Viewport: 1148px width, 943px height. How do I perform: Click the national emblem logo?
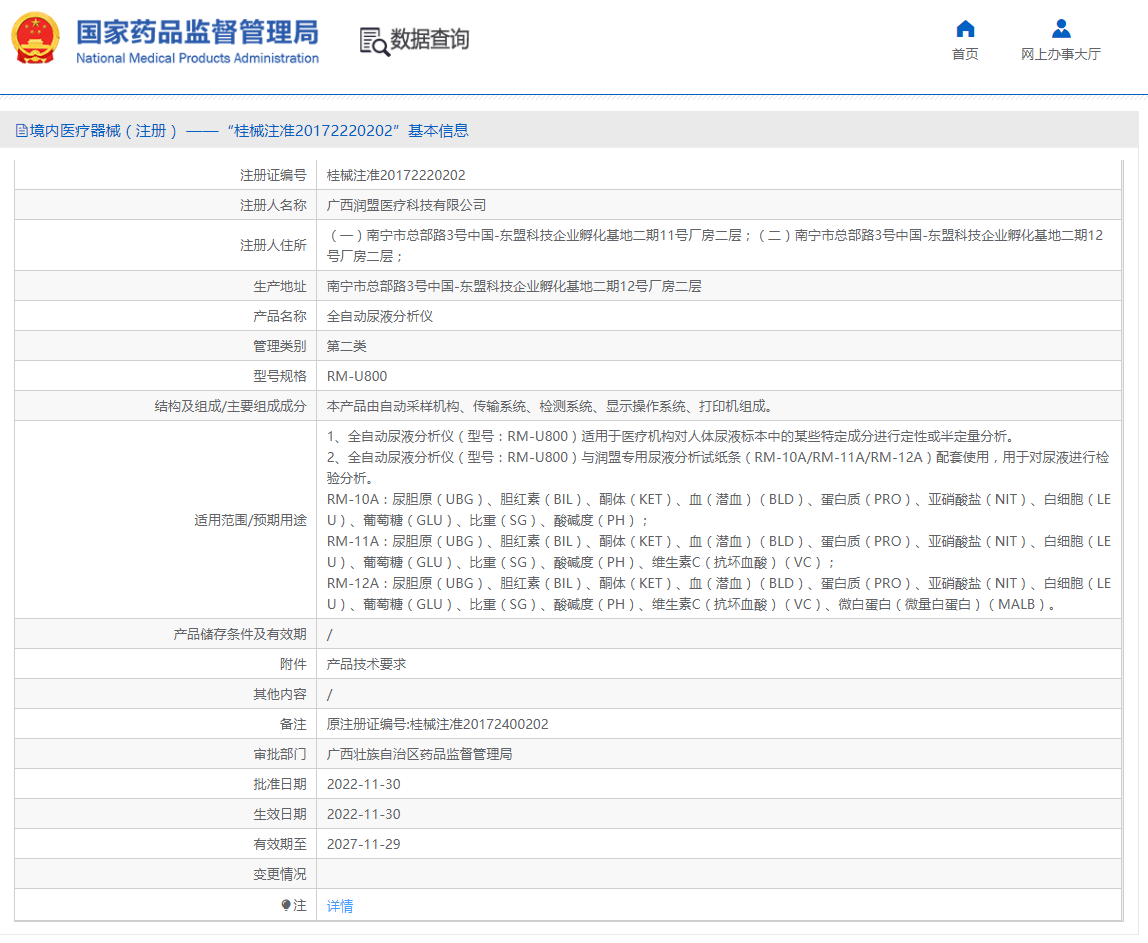pyautogui.click(x=35, y=38)
